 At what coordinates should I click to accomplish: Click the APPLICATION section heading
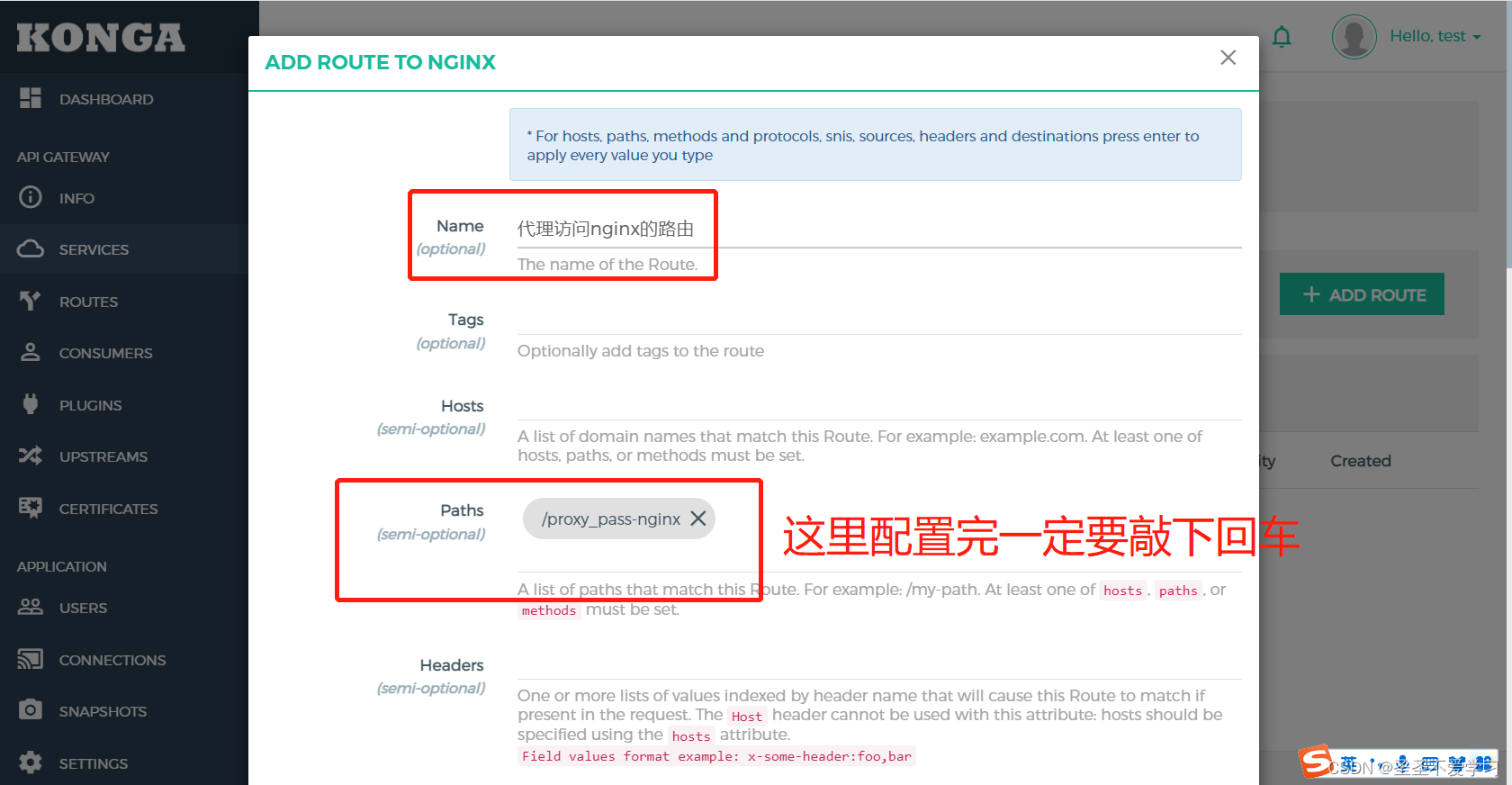tap(61, 566)
